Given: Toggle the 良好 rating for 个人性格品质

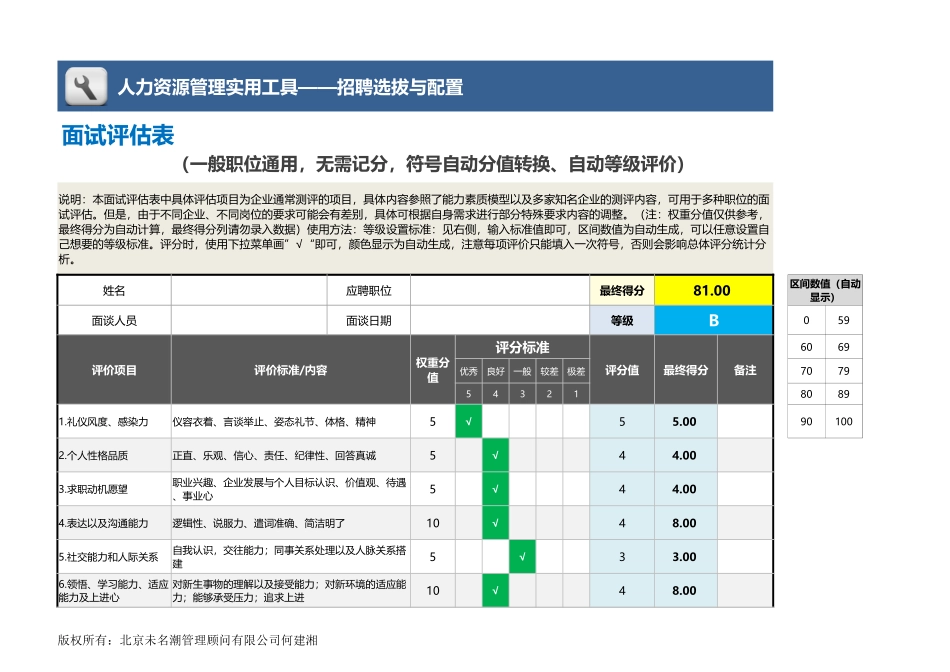Looking at the screenshot, I should pos(493,456).
